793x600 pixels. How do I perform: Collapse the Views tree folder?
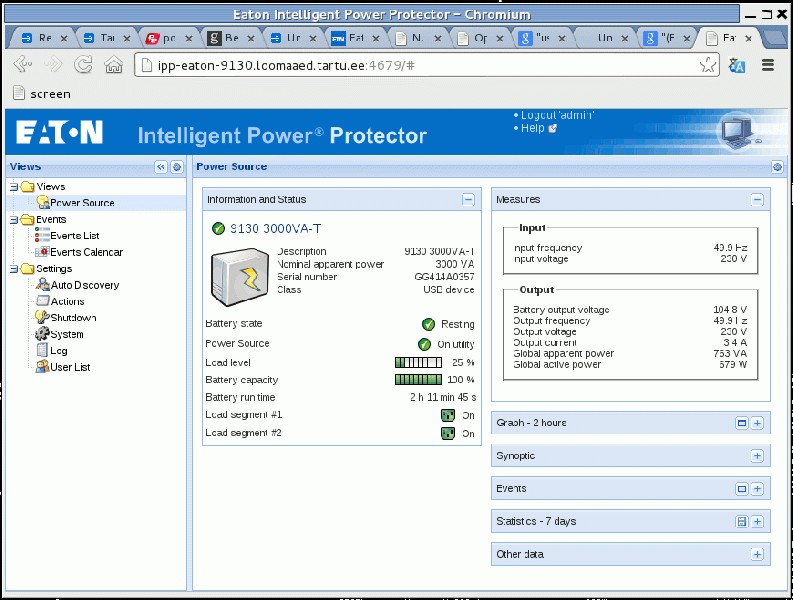14,187
